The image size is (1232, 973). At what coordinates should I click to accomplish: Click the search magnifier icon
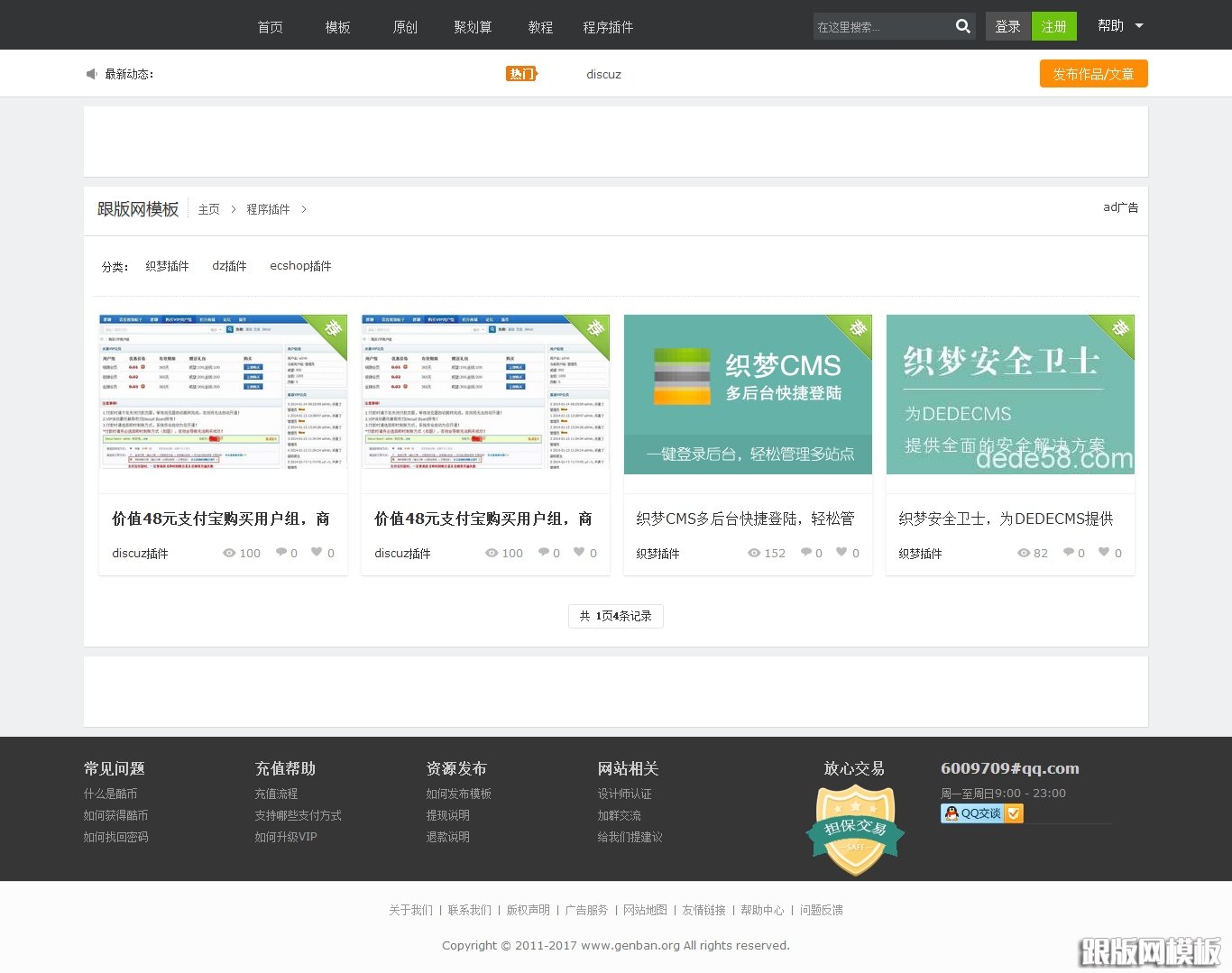click(x=962, y=26)
